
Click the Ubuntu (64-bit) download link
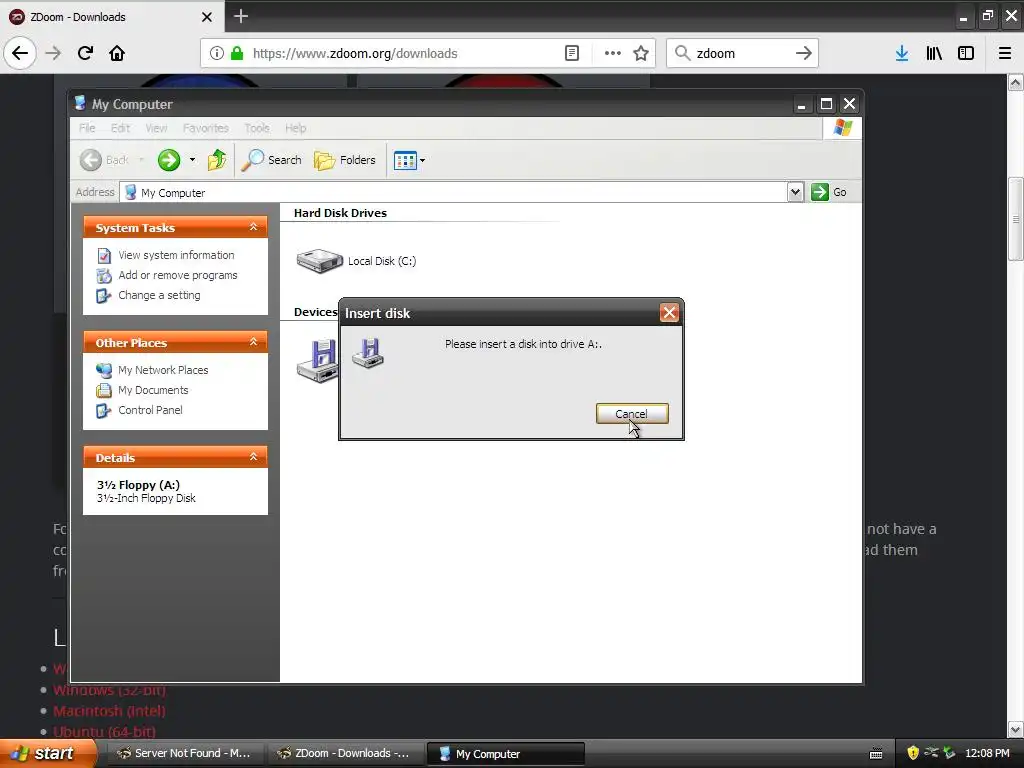(x=104, y=731)
